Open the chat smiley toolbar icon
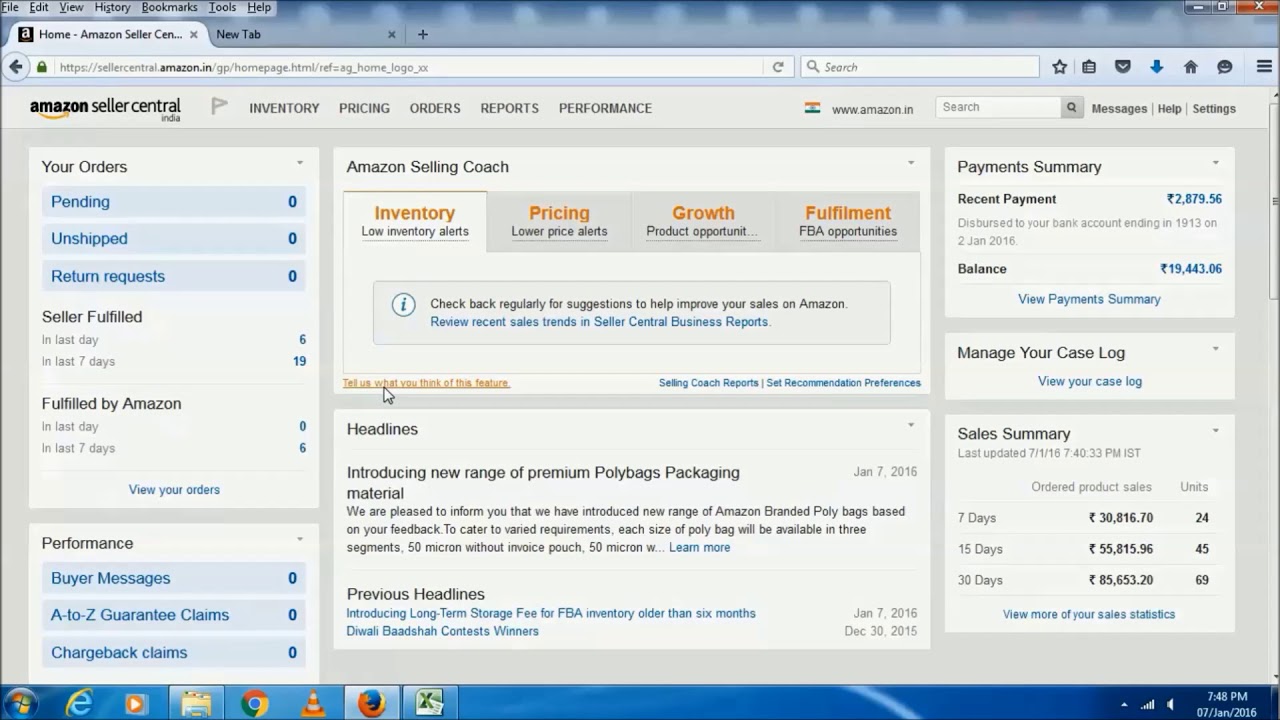The width and height of the screenshot is (1280, 720). point(1224,67)
